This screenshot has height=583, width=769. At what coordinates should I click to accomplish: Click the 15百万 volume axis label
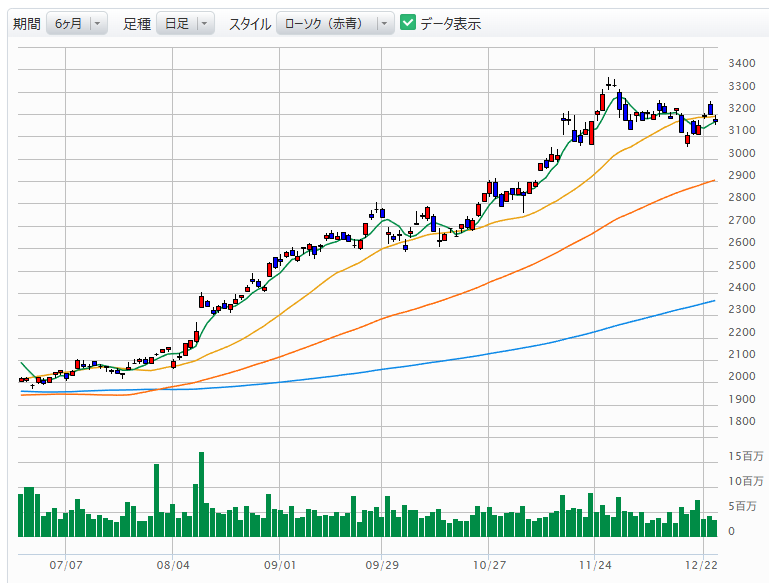pos(747,457)
